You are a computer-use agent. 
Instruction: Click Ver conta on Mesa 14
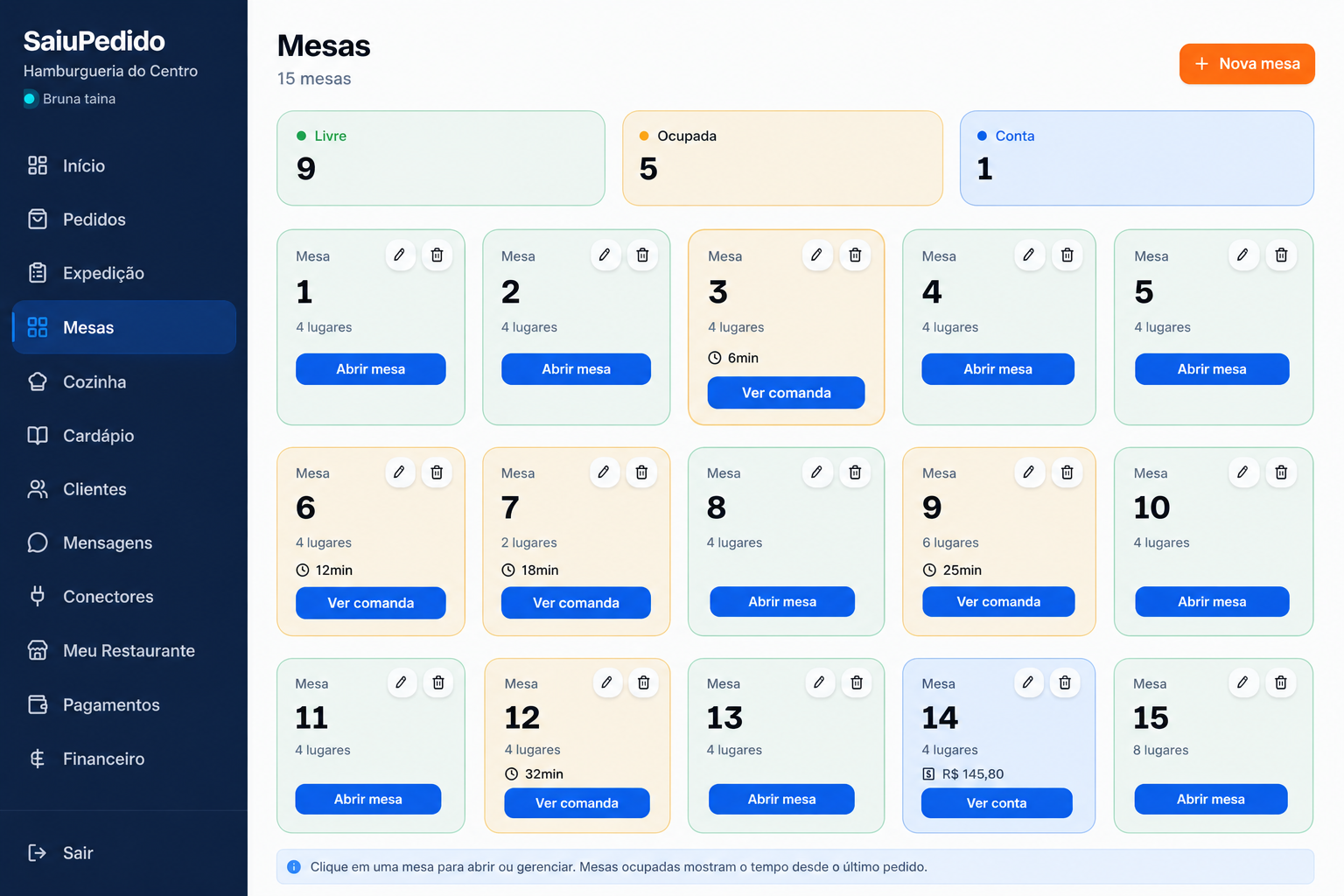tap(997, 803)
